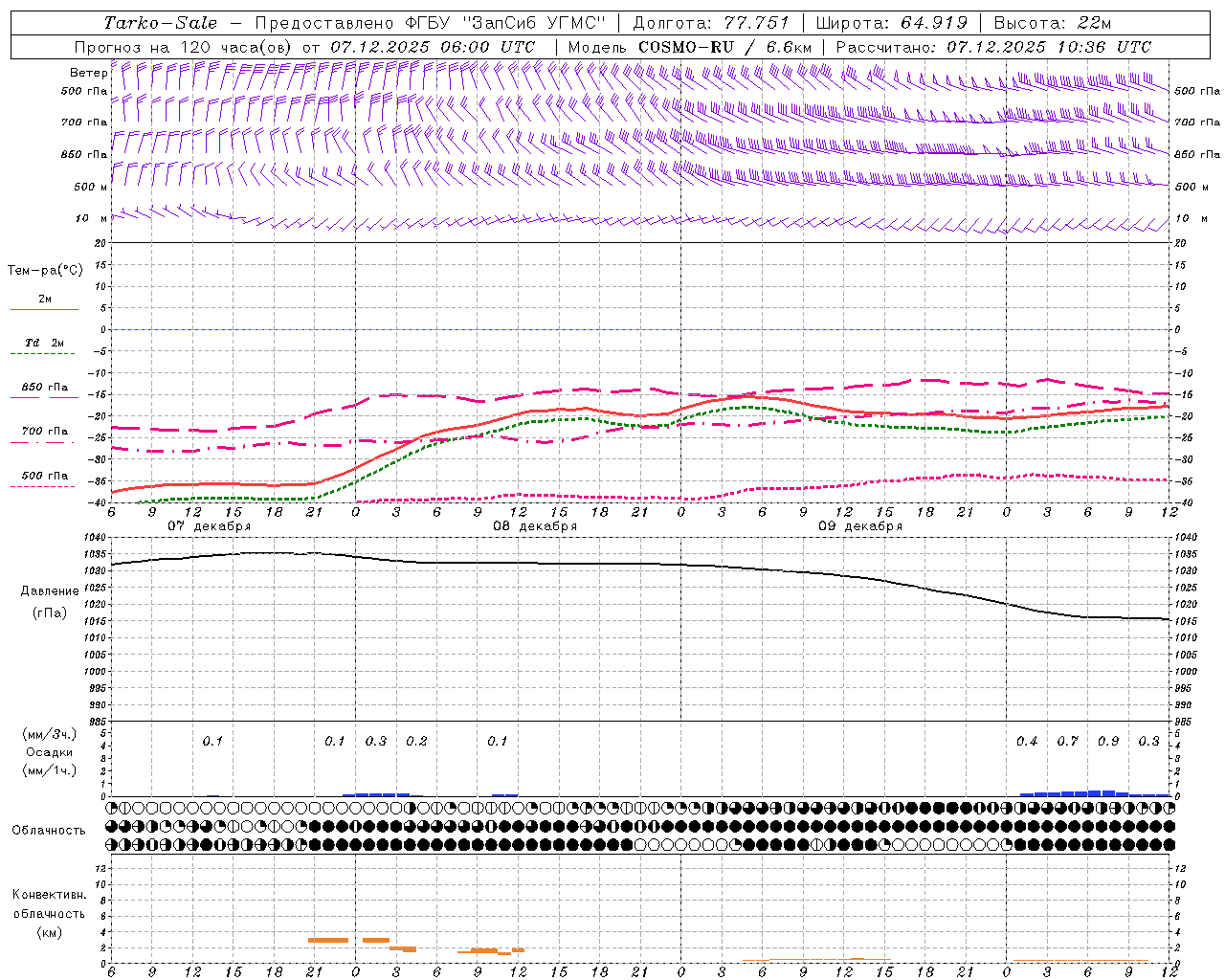Click the 500 гПа entry in temperature legend
The height and width of the screenshot is (980, 1225).
pyautogui.click(x=45, y=476)
